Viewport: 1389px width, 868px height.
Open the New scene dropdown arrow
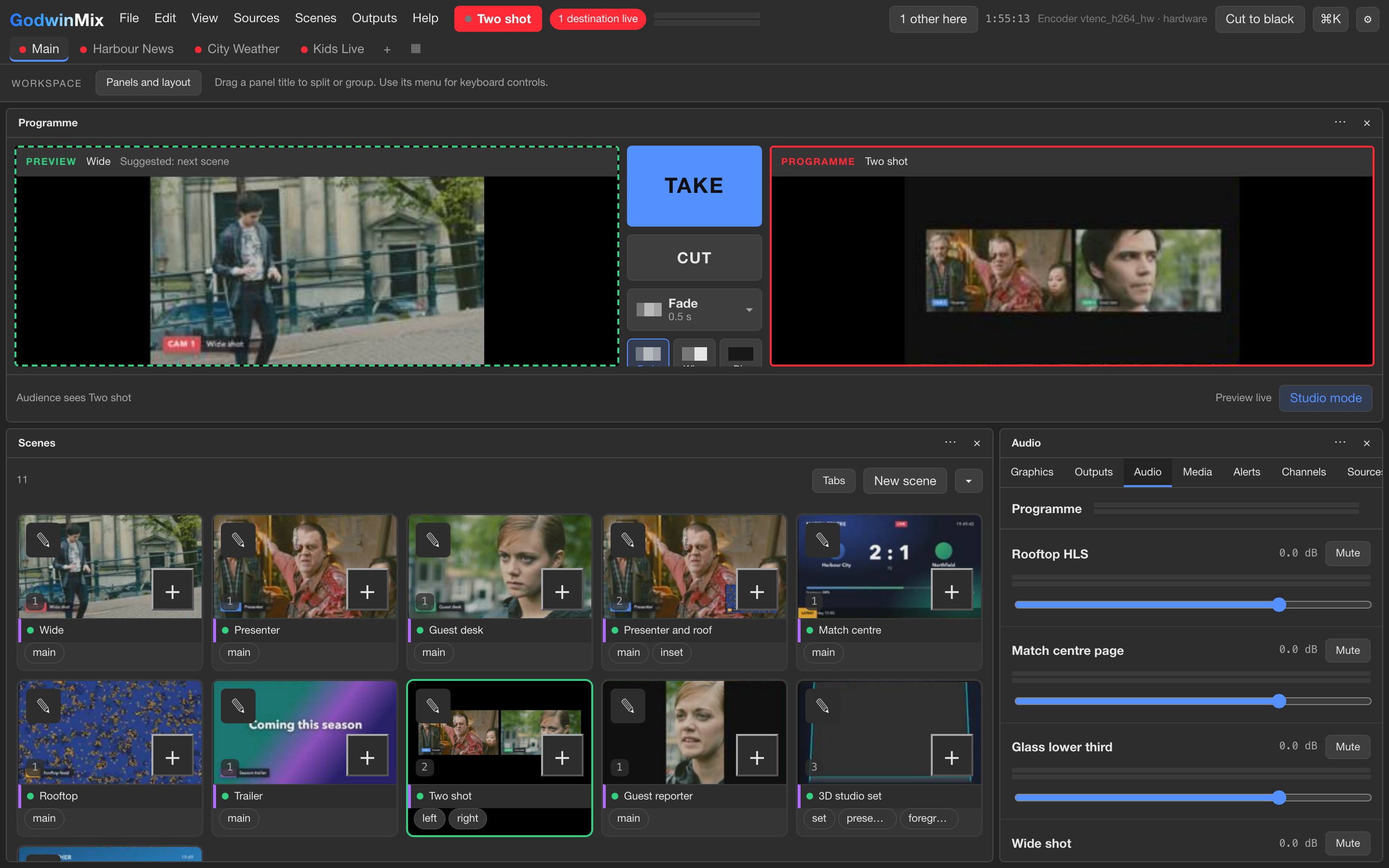click(x=968, y=480)
